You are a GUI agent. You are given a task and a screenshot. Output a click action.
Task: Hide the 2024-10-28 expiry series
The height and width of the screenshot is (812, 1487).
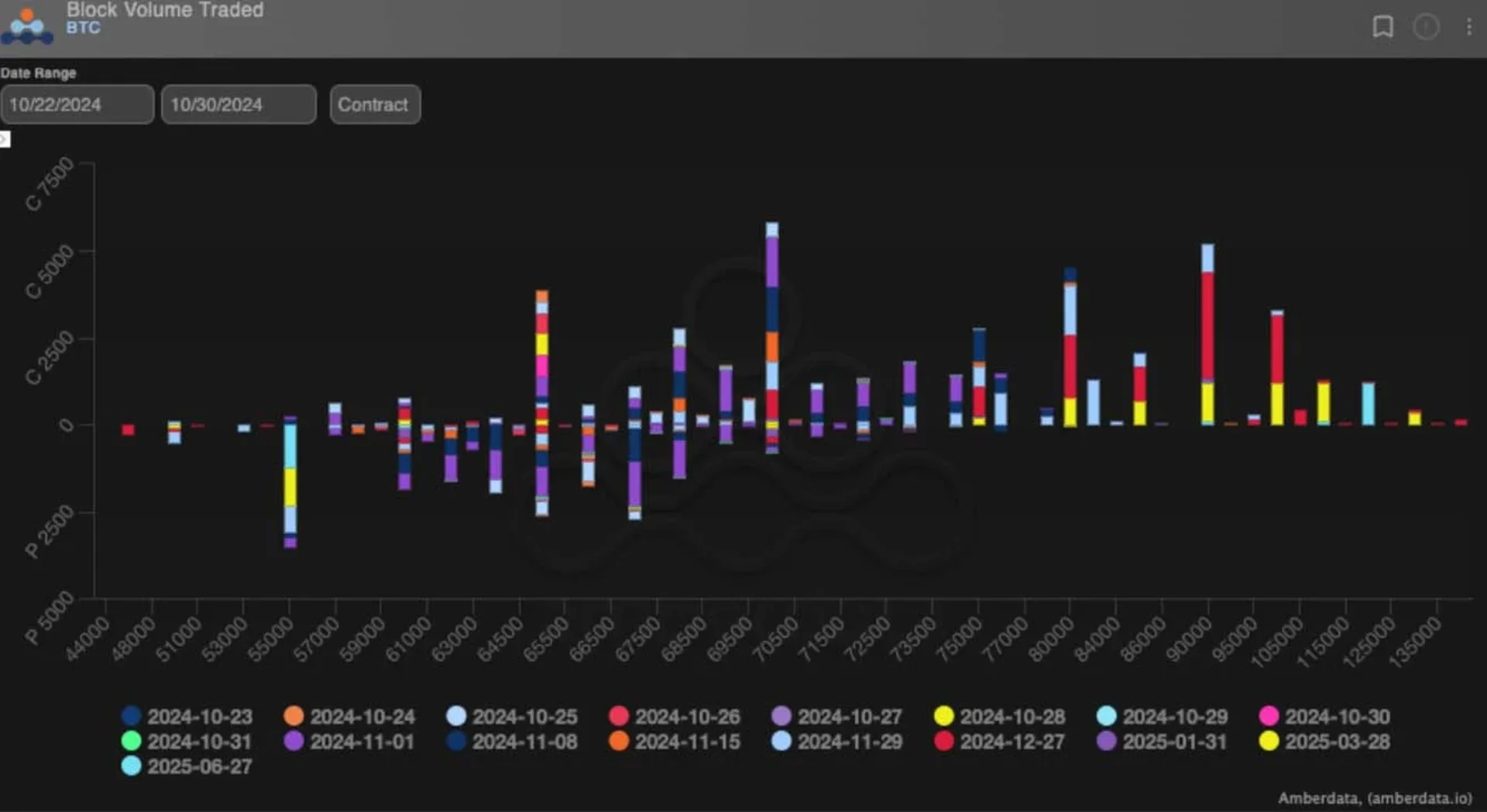(1001, 716)
